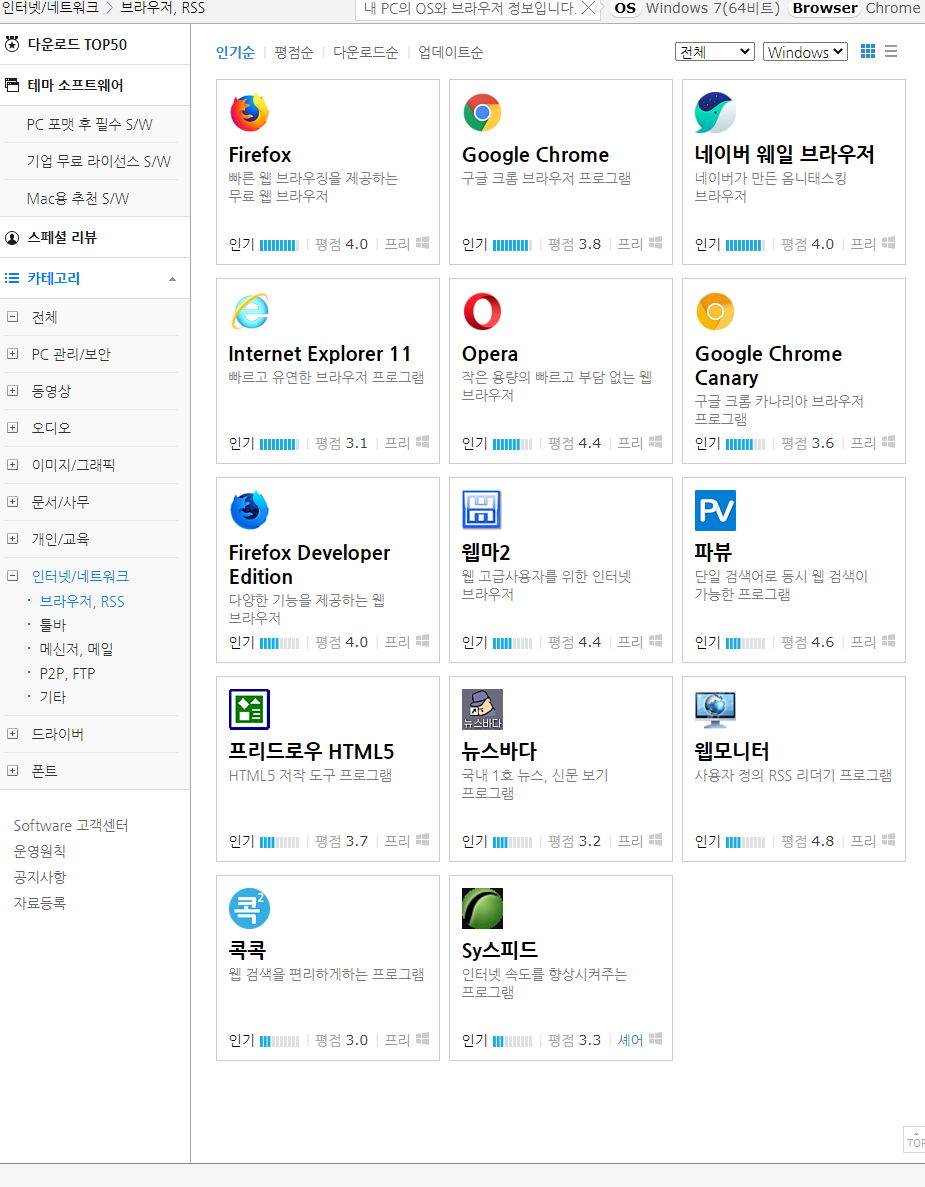925x1187 pixels.
Task: Switch to list view layout
Action: pos(891,51)
